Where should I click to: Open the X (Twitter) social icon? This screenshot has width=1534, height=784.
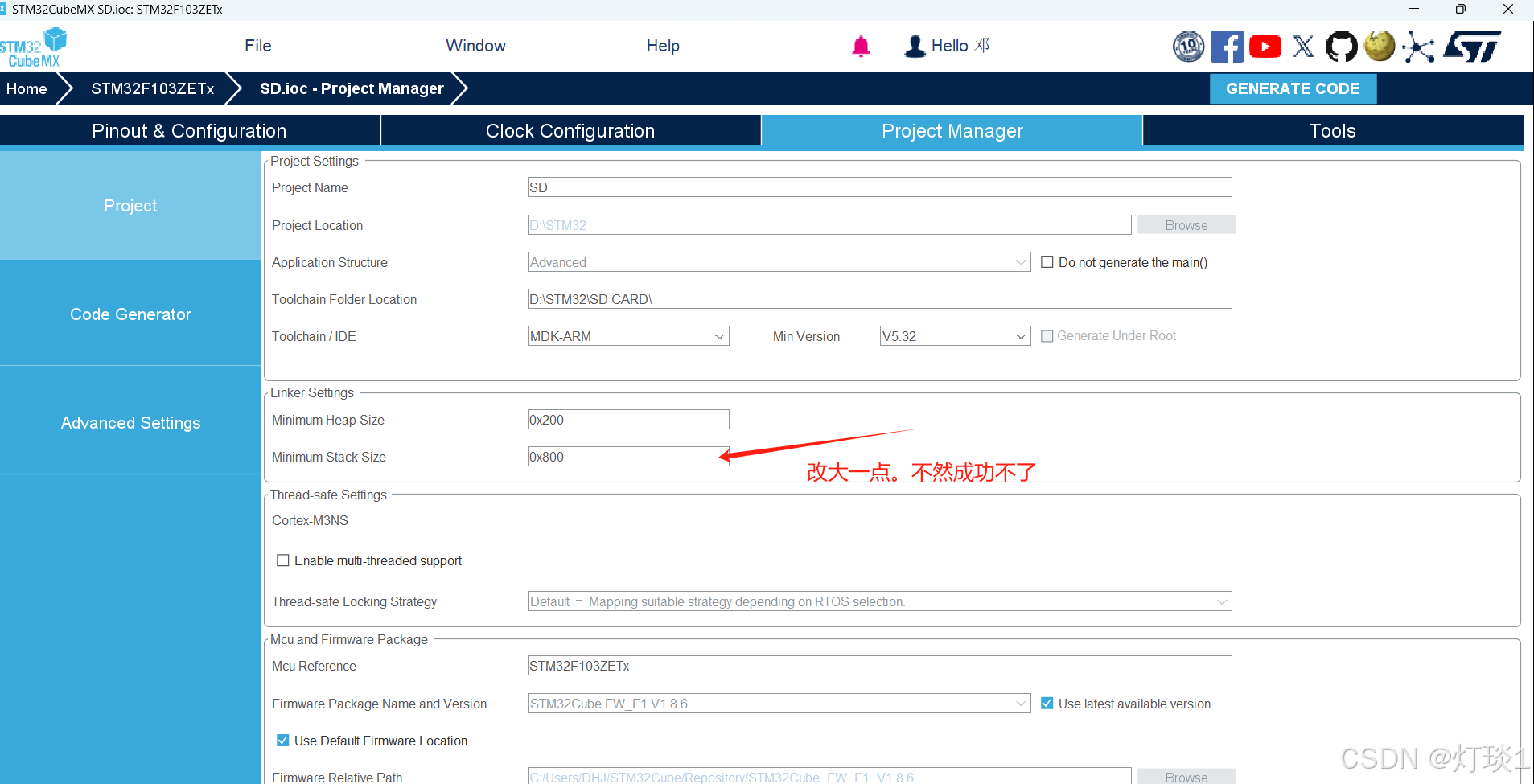[1303, 47]
